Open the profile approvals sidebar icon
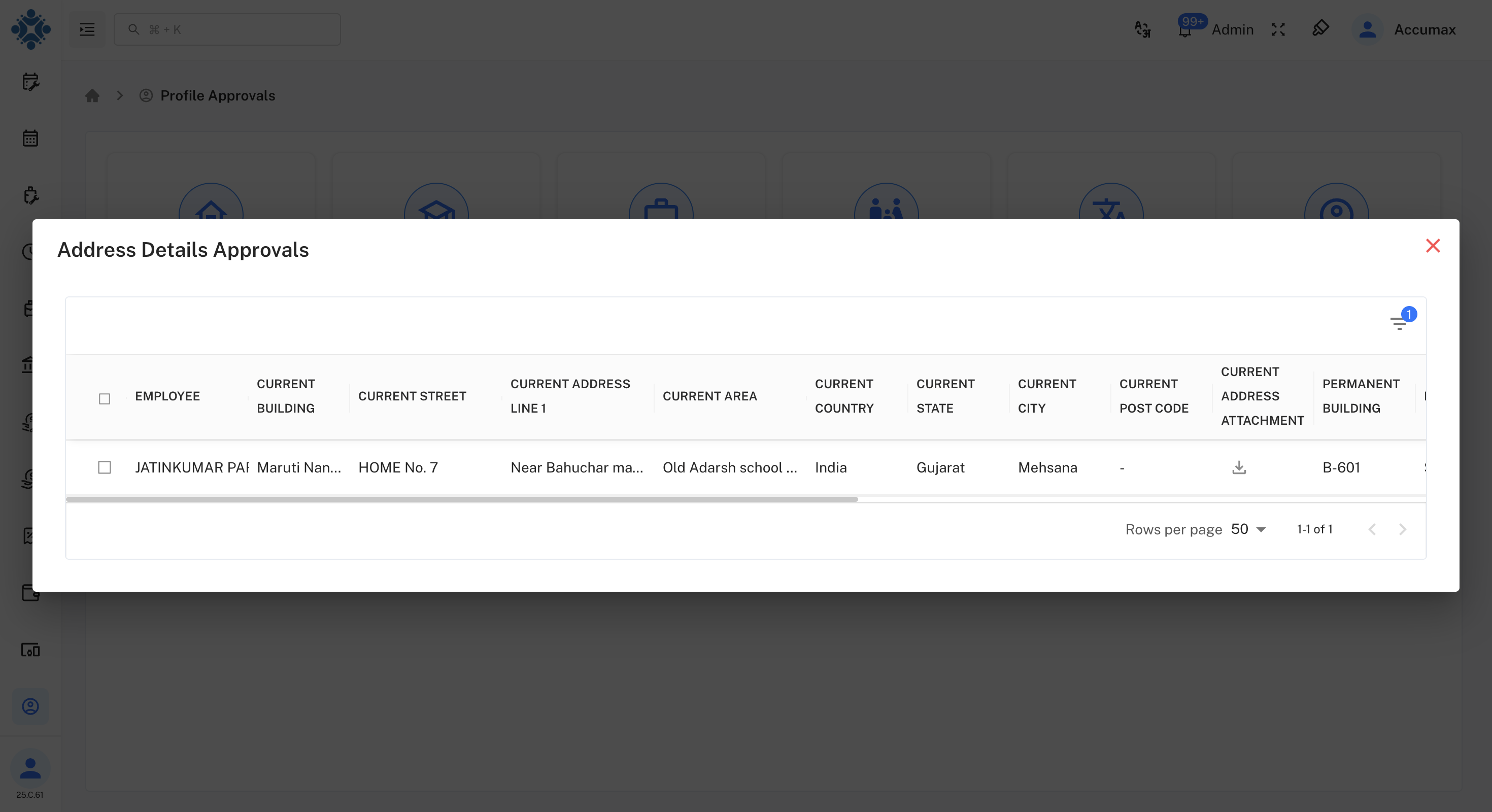 pos(30,706)
